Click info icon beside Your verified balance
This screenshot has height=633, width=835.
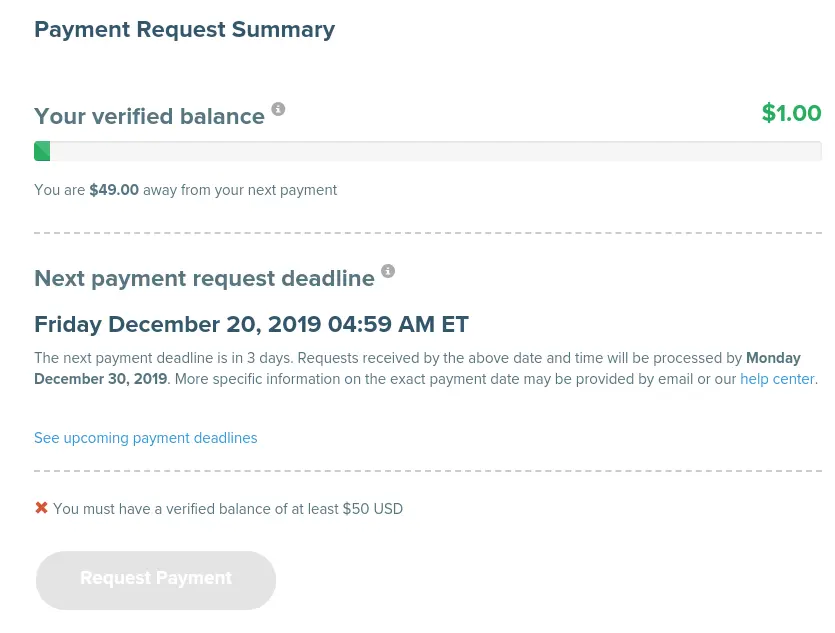[x=278, y=109]
